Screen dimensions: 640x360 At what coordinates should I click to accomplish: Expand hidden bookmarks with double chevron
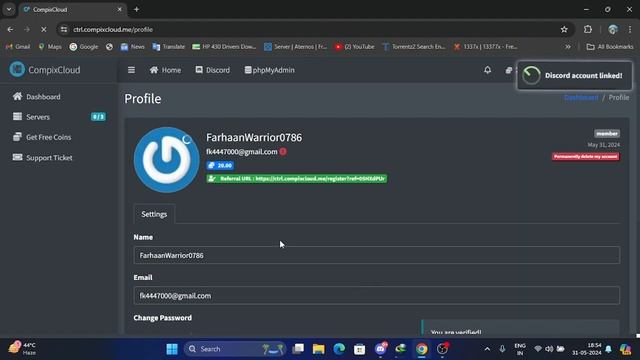click(568, 47)
